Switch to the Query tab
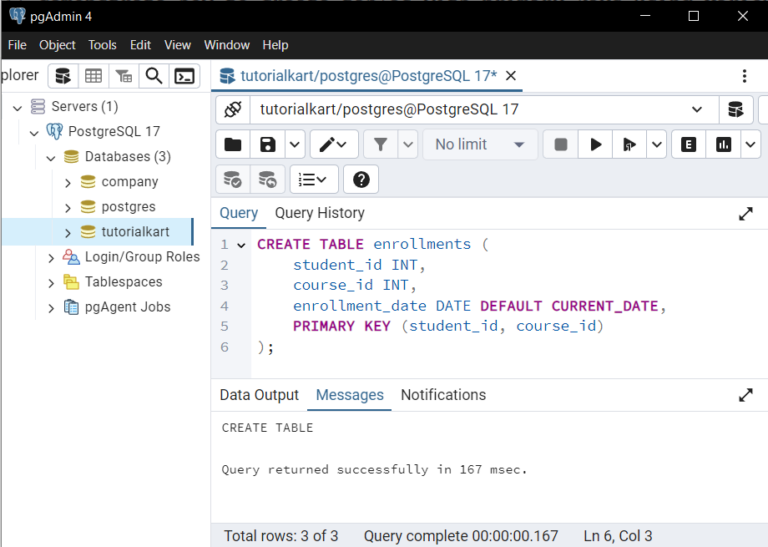The image size is (768, 547). (239, 213)
